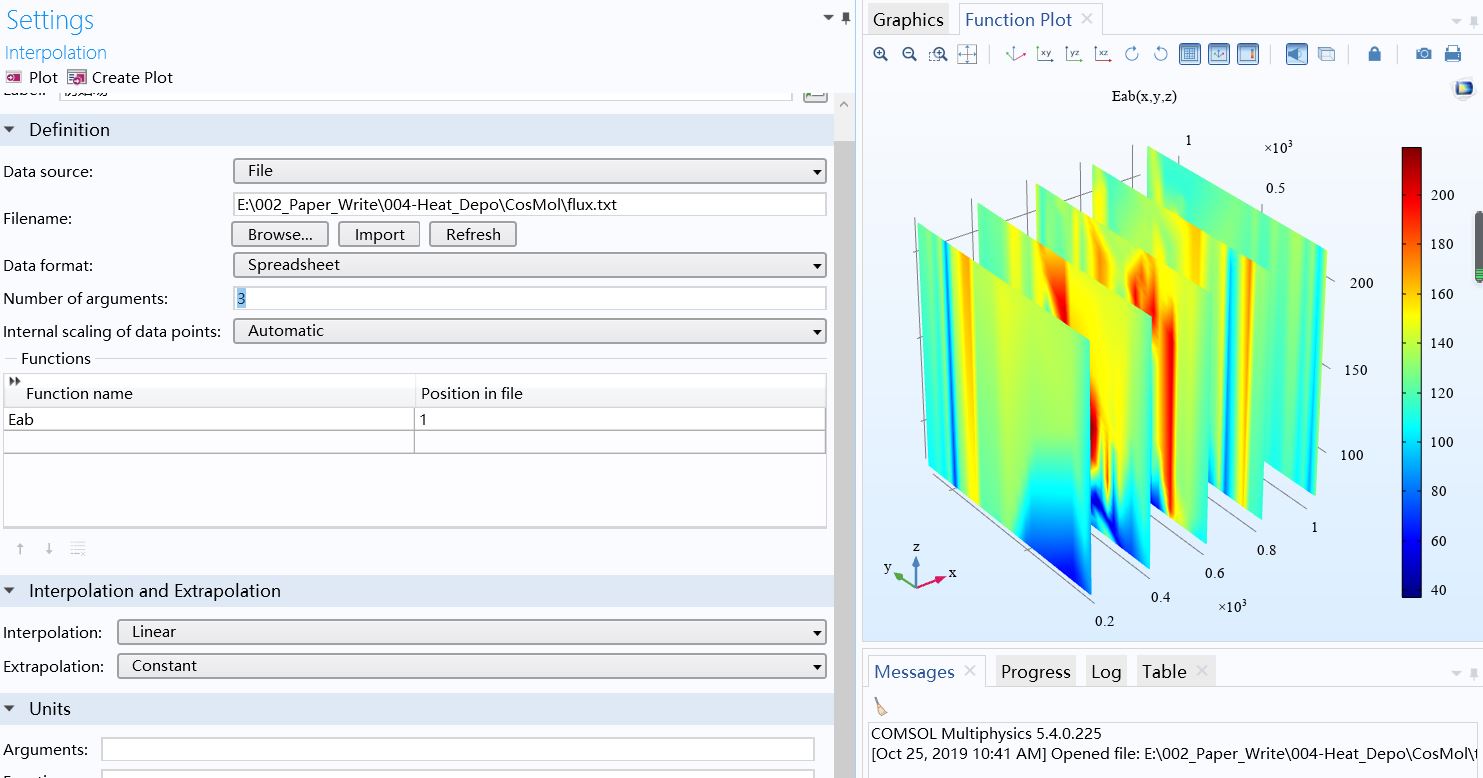The height and width of the screenshot is (778, 1483).
Task: Switch to the yz view
Action: [1073, 54]
